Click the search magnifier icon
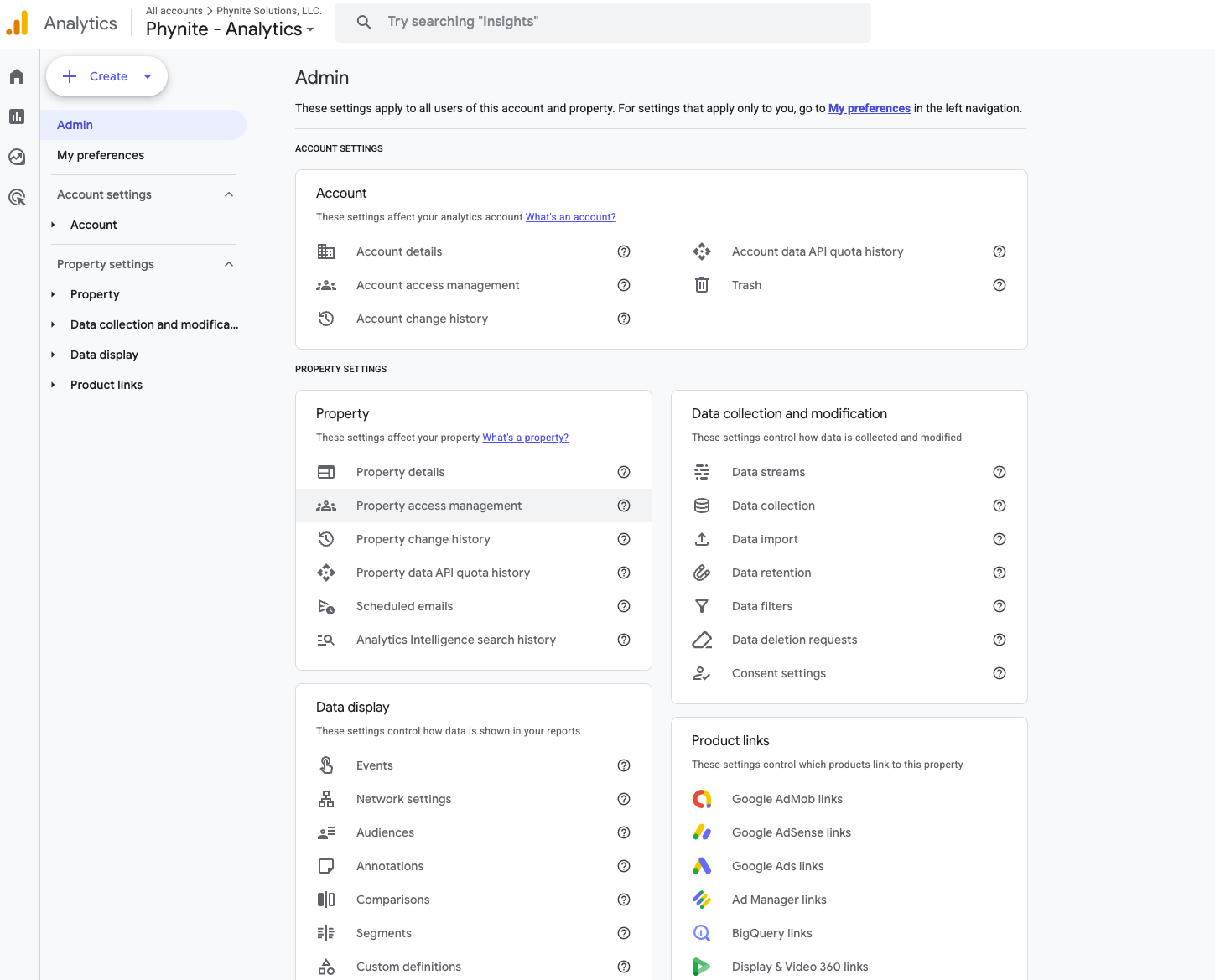Viewport: 1215px width, 980px height. tap(364, 22)
